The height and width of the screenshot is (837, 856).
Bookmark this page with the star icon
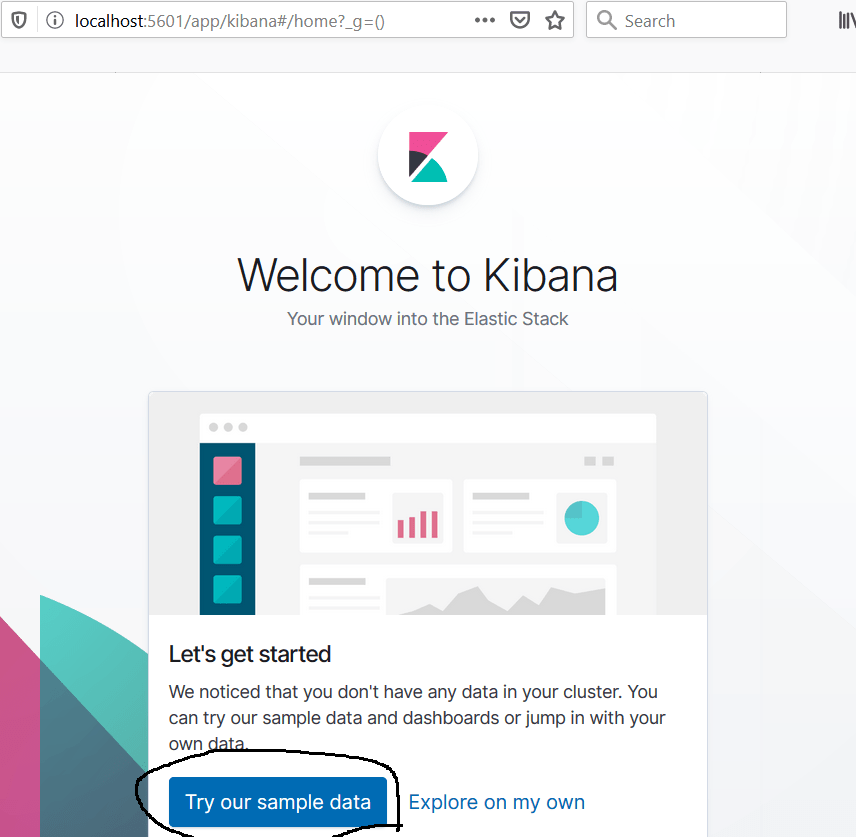tap(555, 20)
